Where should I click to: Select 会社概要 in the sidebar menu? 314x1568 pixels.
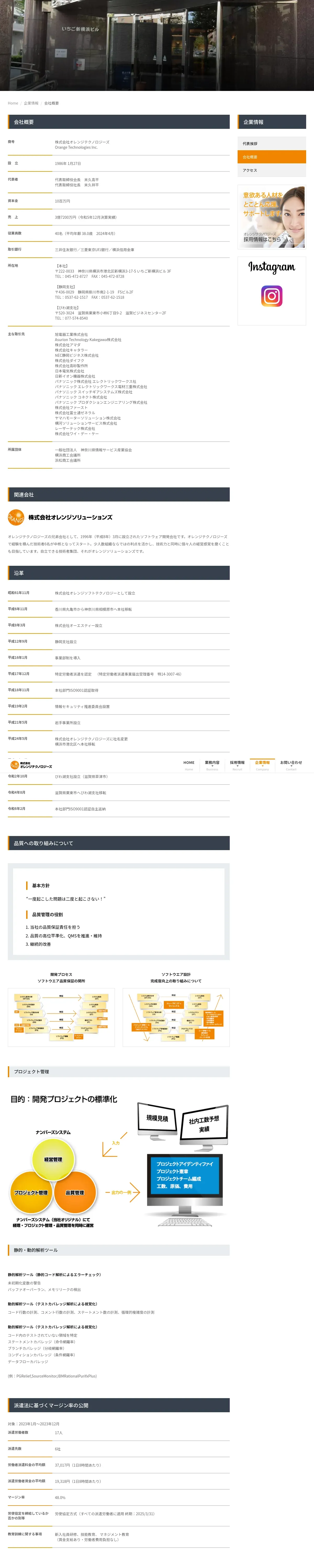tap(271, 157)
